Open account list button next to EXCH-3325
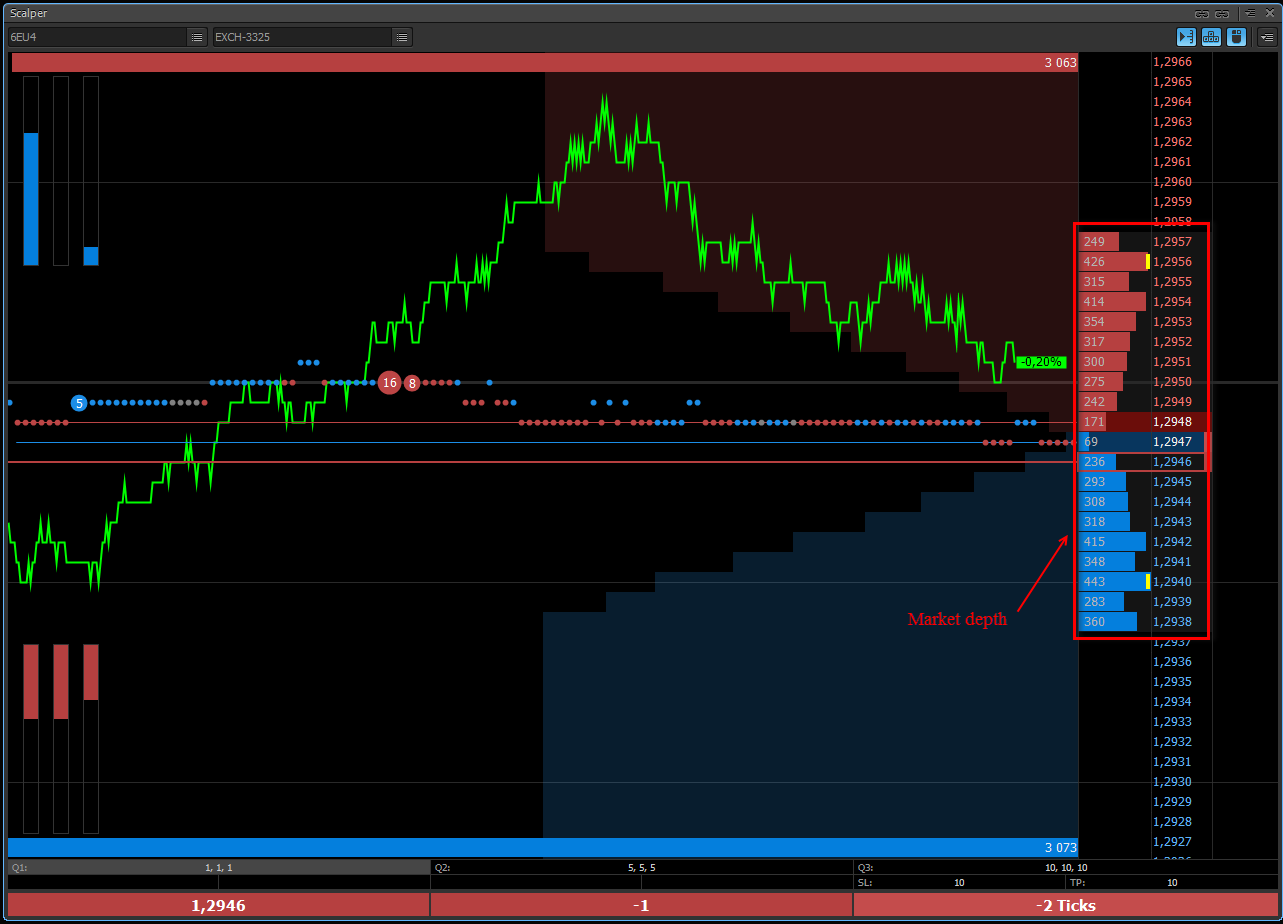The height and width of the screenshot is (924, 1283). [401, 37]
